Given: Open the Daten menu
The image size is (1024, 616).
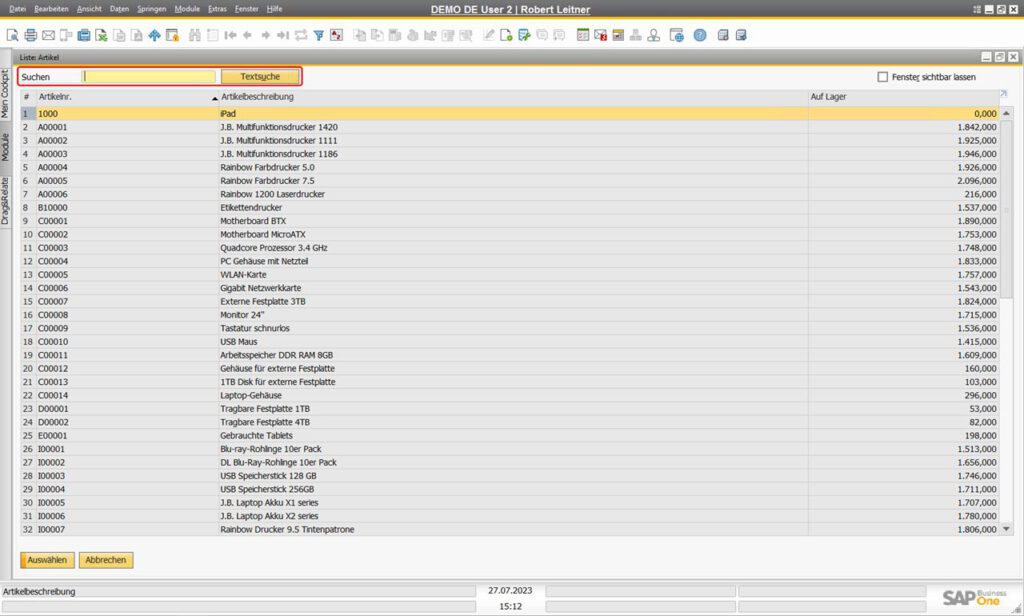Looking at the screenshot, I should (119, 9).
